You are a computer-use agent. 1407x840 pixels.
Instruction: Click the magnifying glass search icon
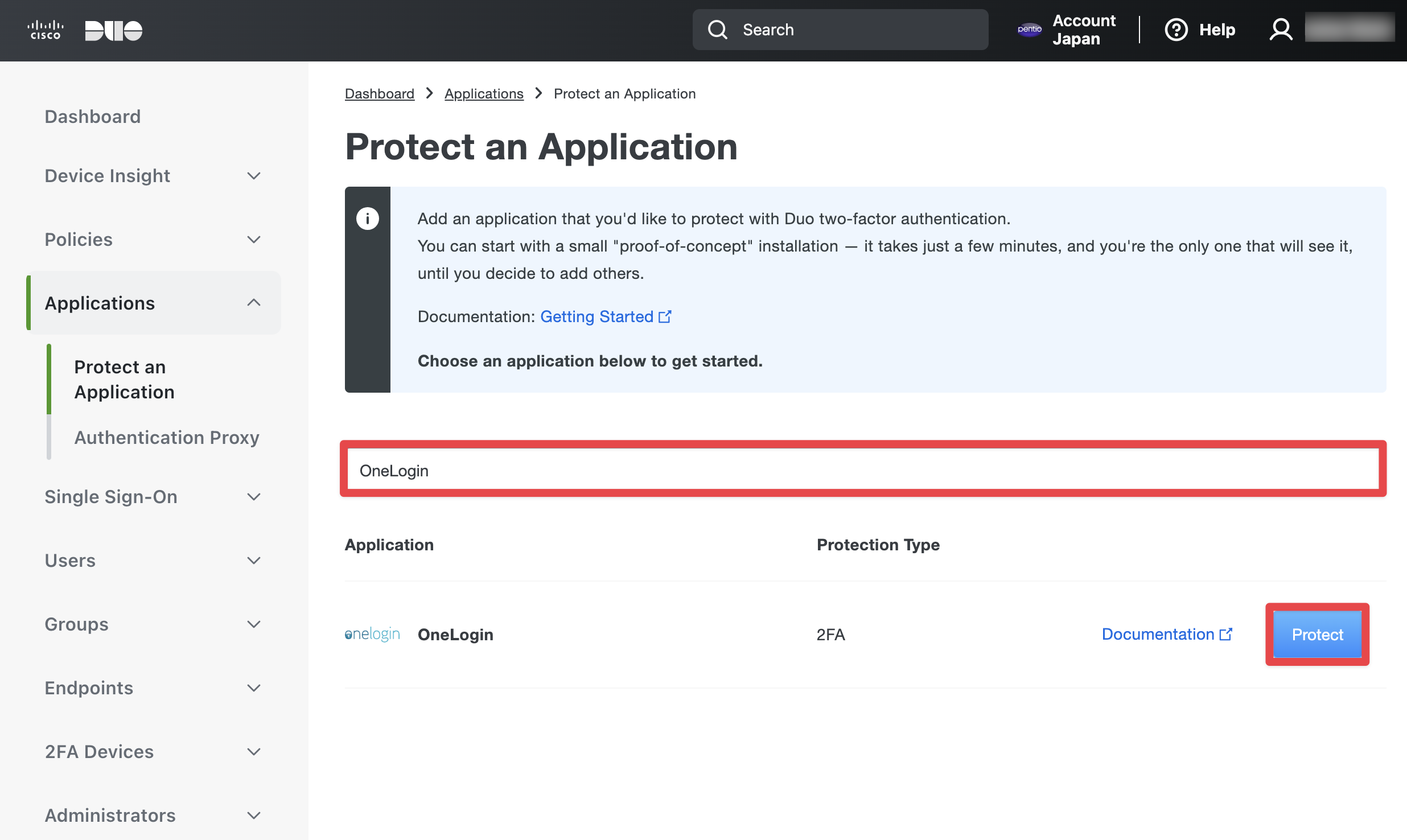coord(718,30)
